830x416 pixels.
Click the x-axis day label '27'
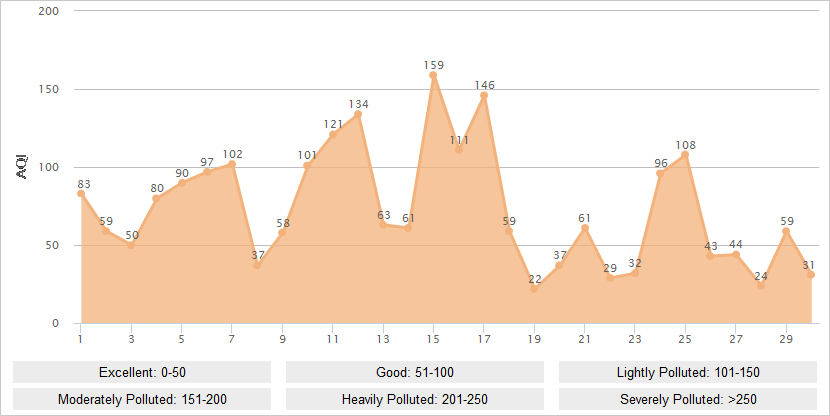click(x=736, y=339)
